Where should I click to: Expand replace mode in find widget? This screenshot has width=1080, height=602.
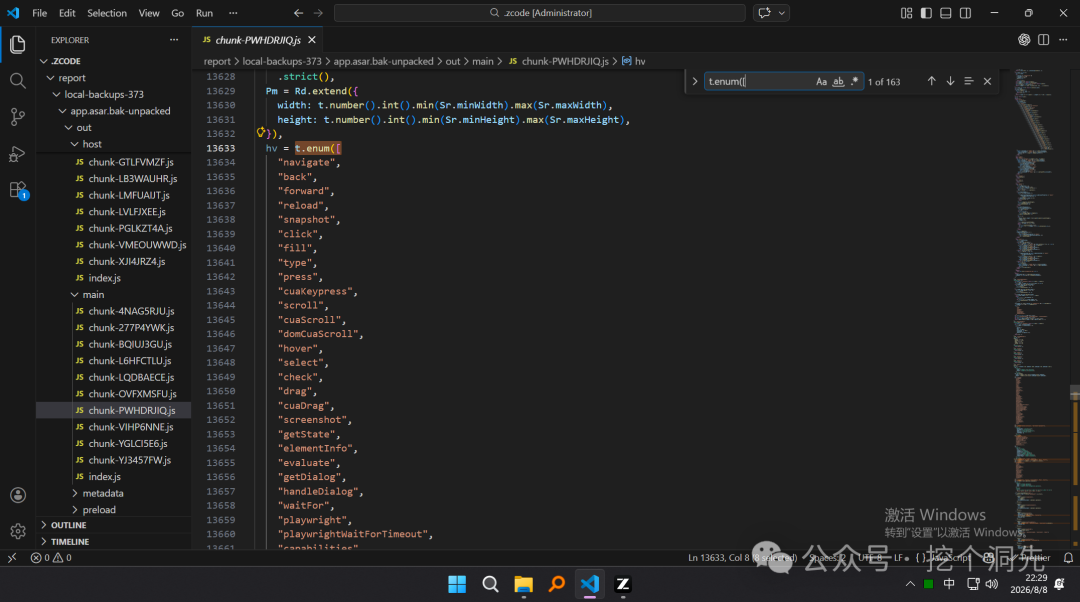point(694,81)
